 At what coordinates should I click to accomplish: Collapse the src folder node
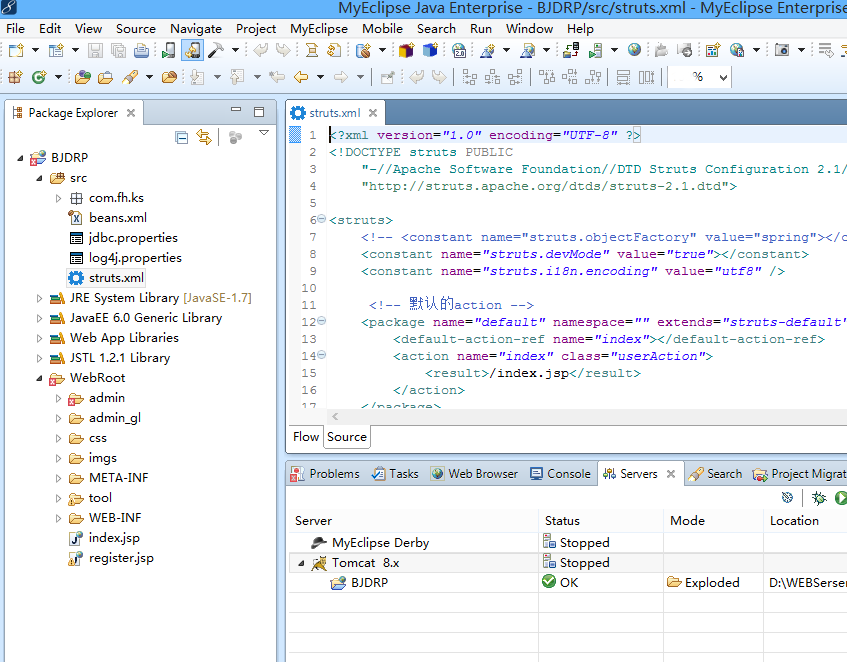39,178
